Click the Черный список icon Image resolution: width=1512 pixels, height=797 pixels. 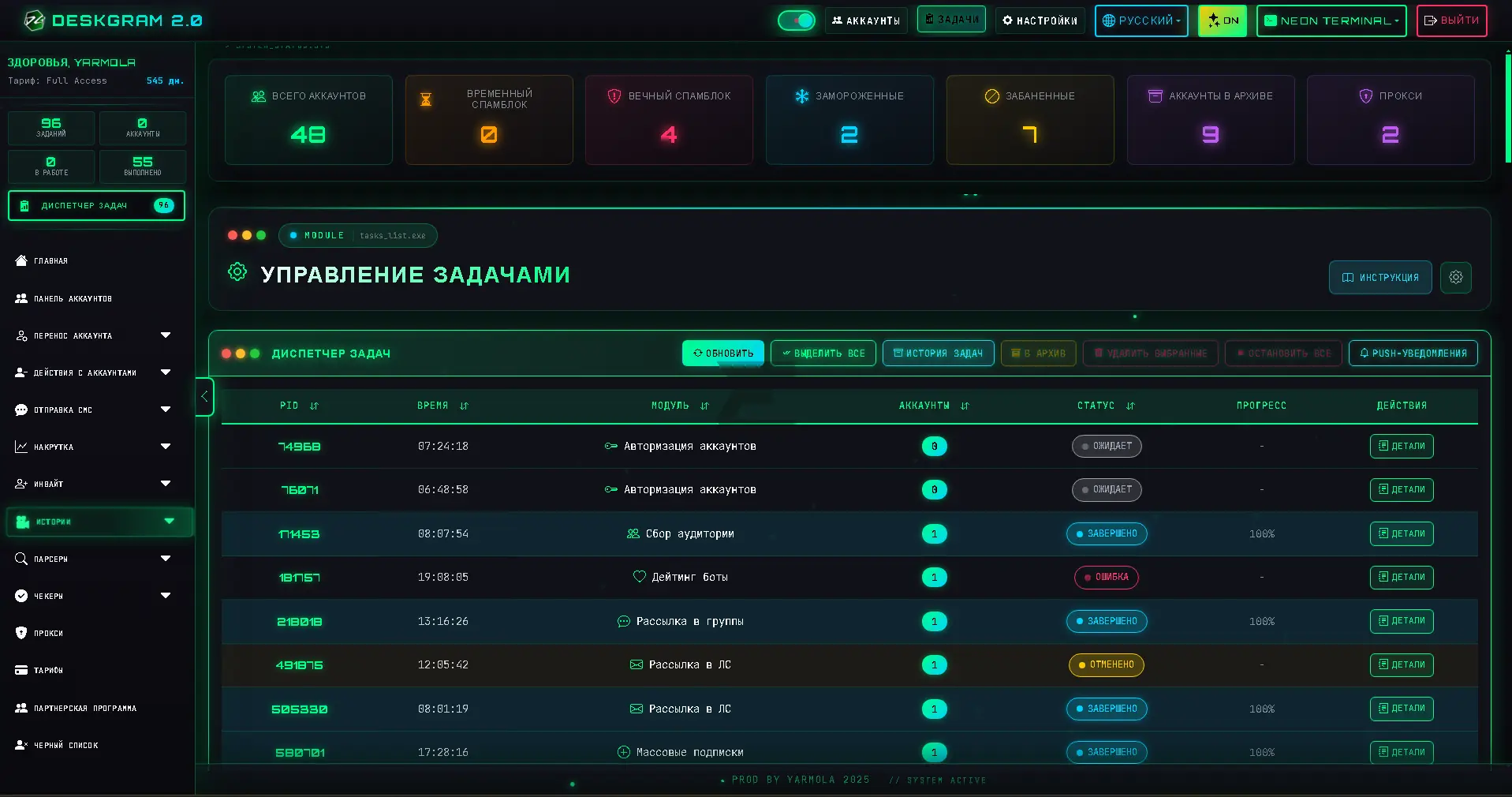[21, 745]
